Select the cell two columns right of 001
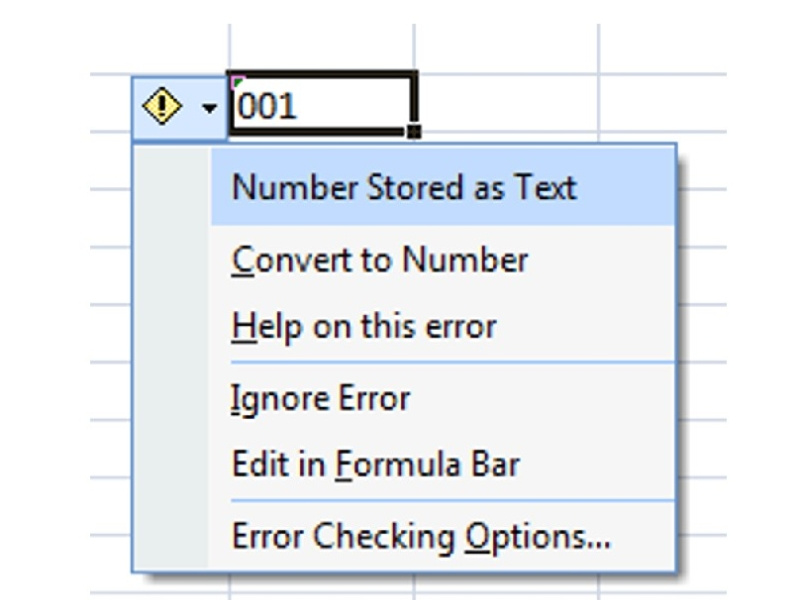The width and height of the screenshot is (800, 600). click(662, 103)
